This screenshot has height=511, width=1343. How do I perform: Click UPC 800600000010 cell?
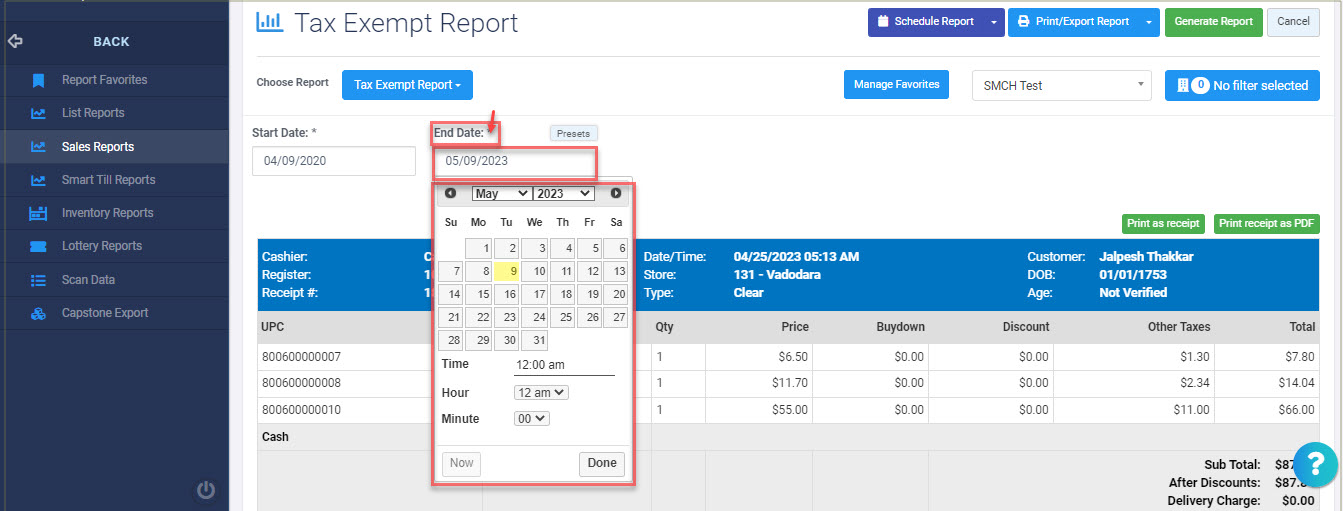coord(301,410)
